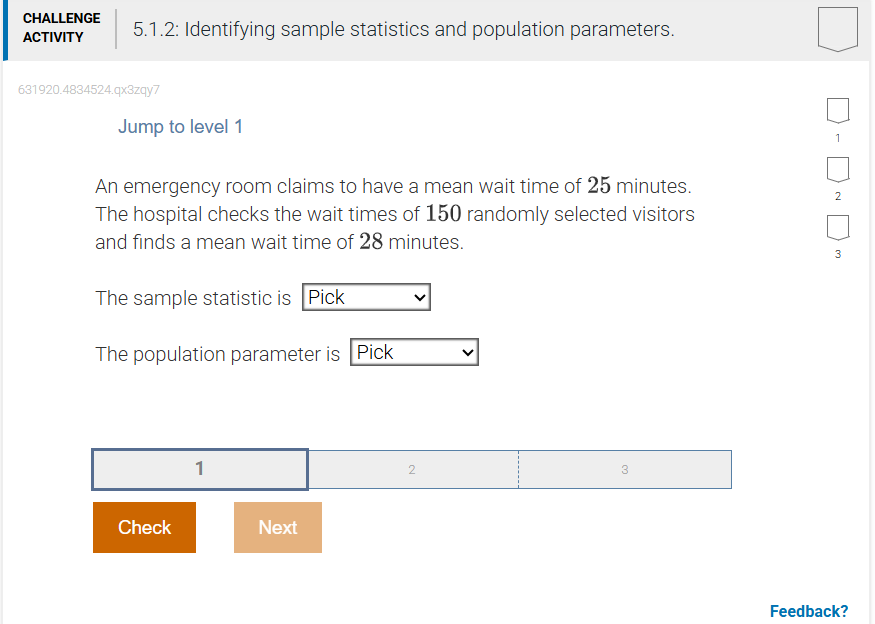Screen dimensions: 875x624
Task: Click the level 3 completion badge icon
Action: (838, 227)
